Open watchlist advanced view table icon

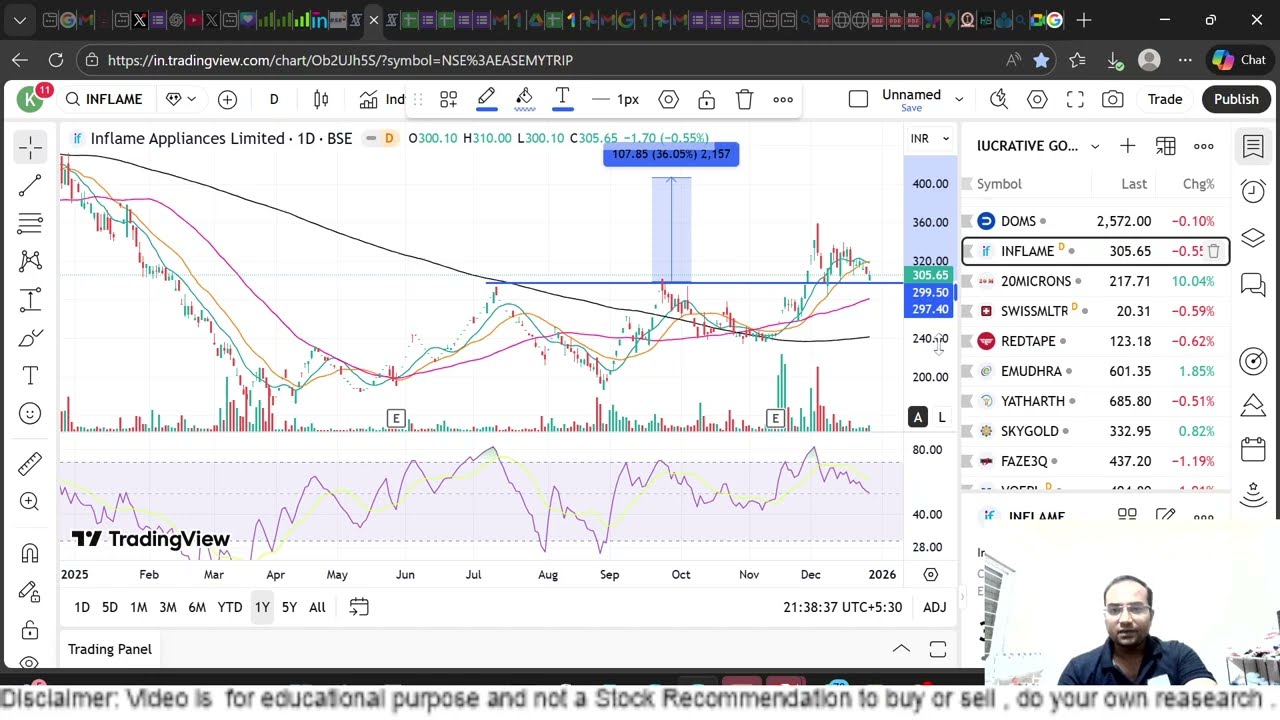click(1166, 146)
